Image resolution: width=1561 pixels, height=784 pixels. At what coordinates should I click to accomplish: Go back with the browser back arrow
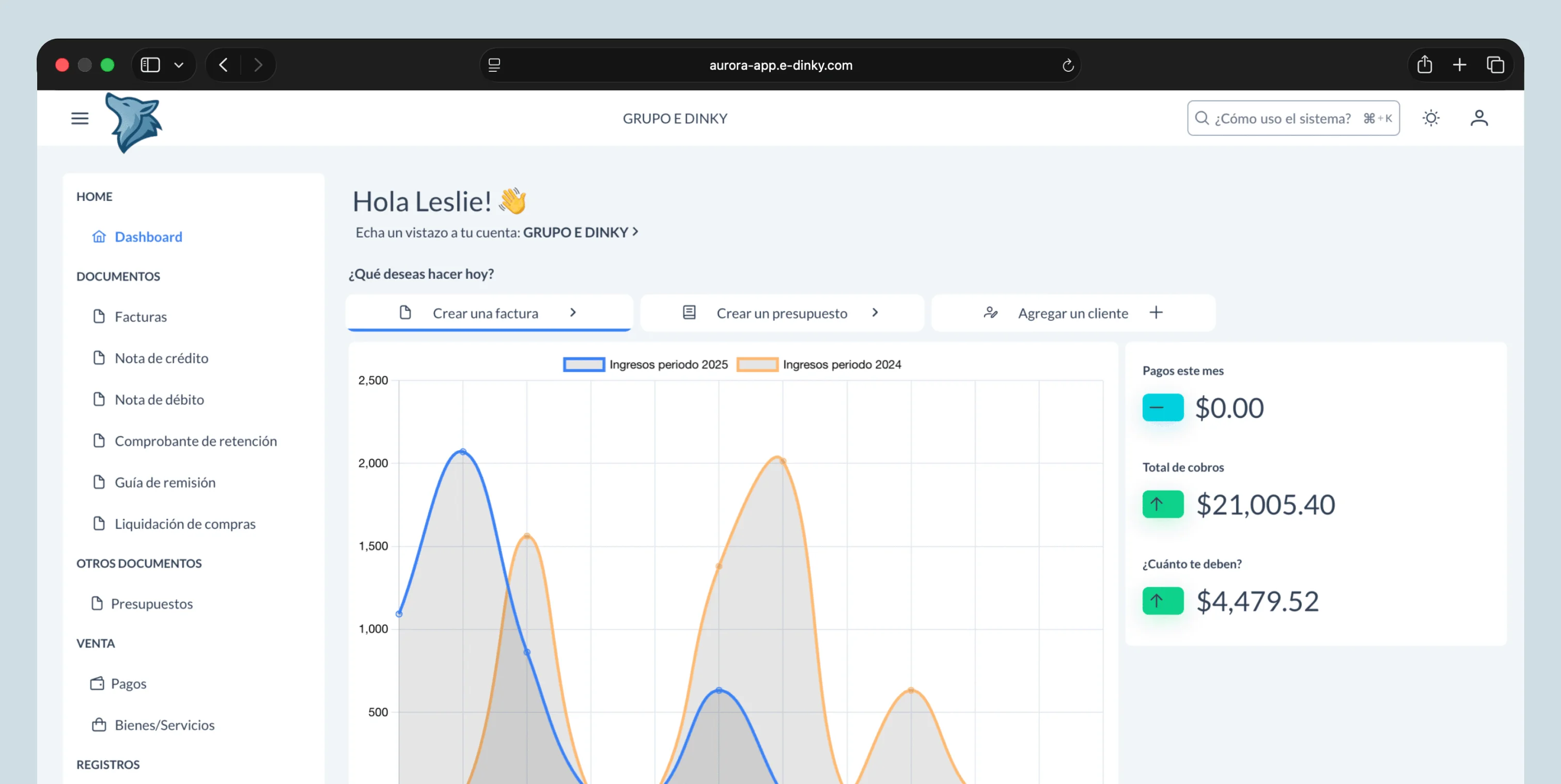[x=224, y=65]
